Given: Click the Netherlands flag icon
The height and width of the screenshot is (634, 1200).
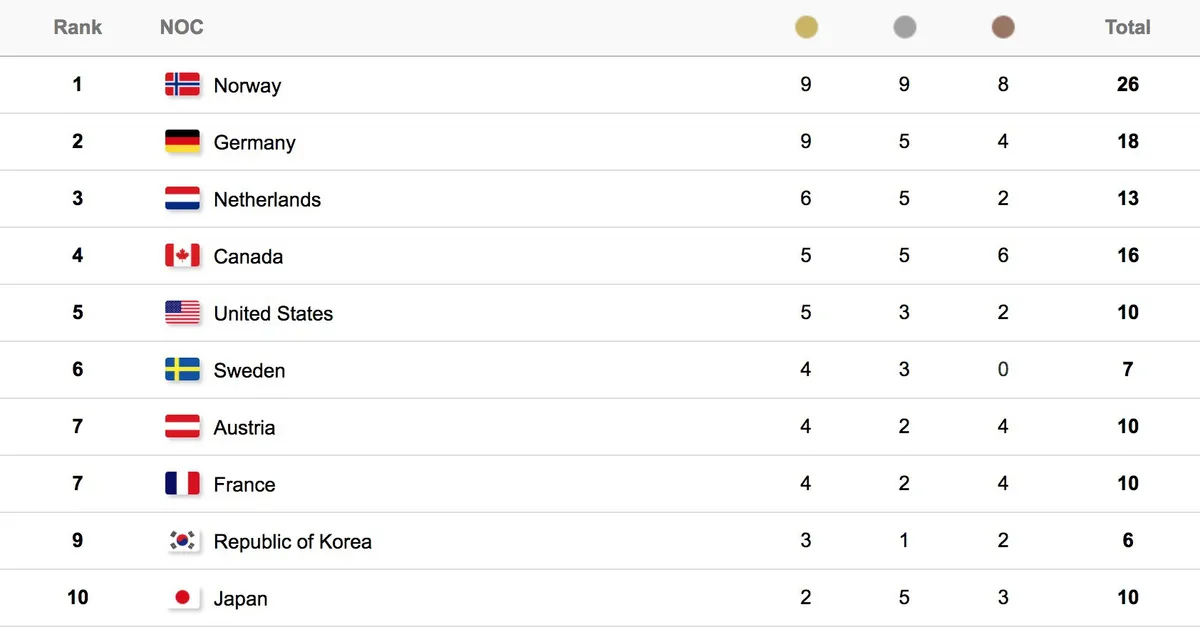Looking at the screenshot, I should tap(182, 198).
